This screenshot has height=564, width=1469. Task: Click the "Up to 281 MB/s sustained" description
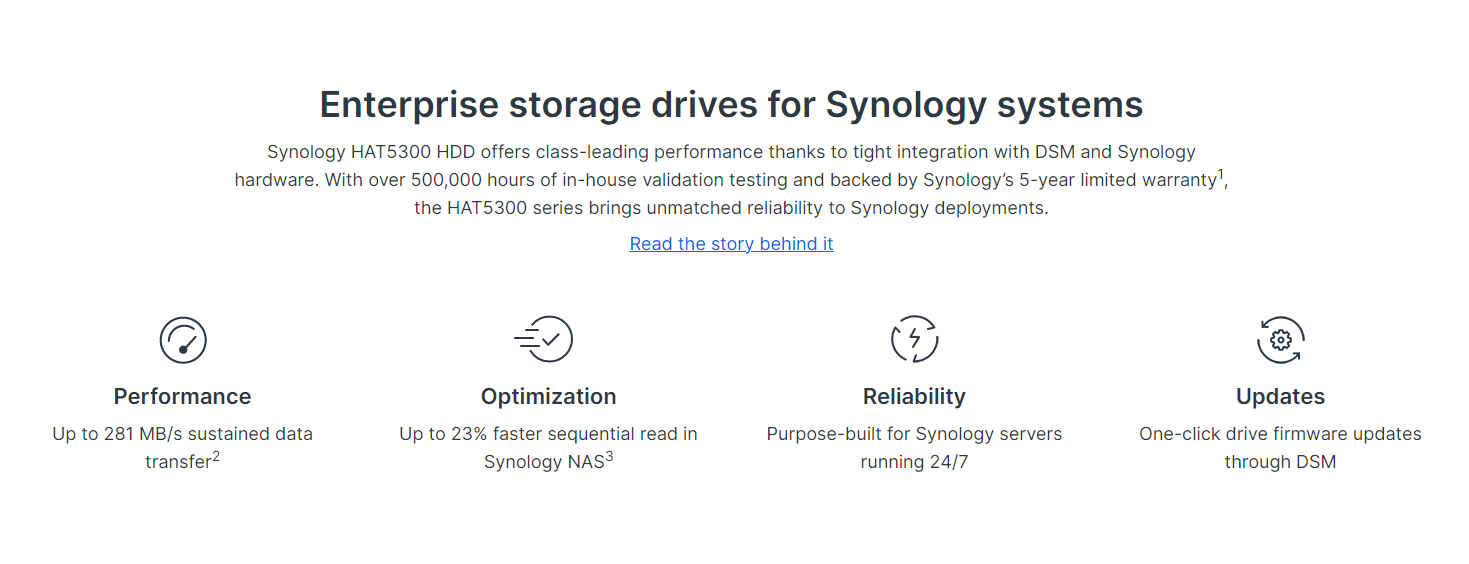tap(182, 434)
